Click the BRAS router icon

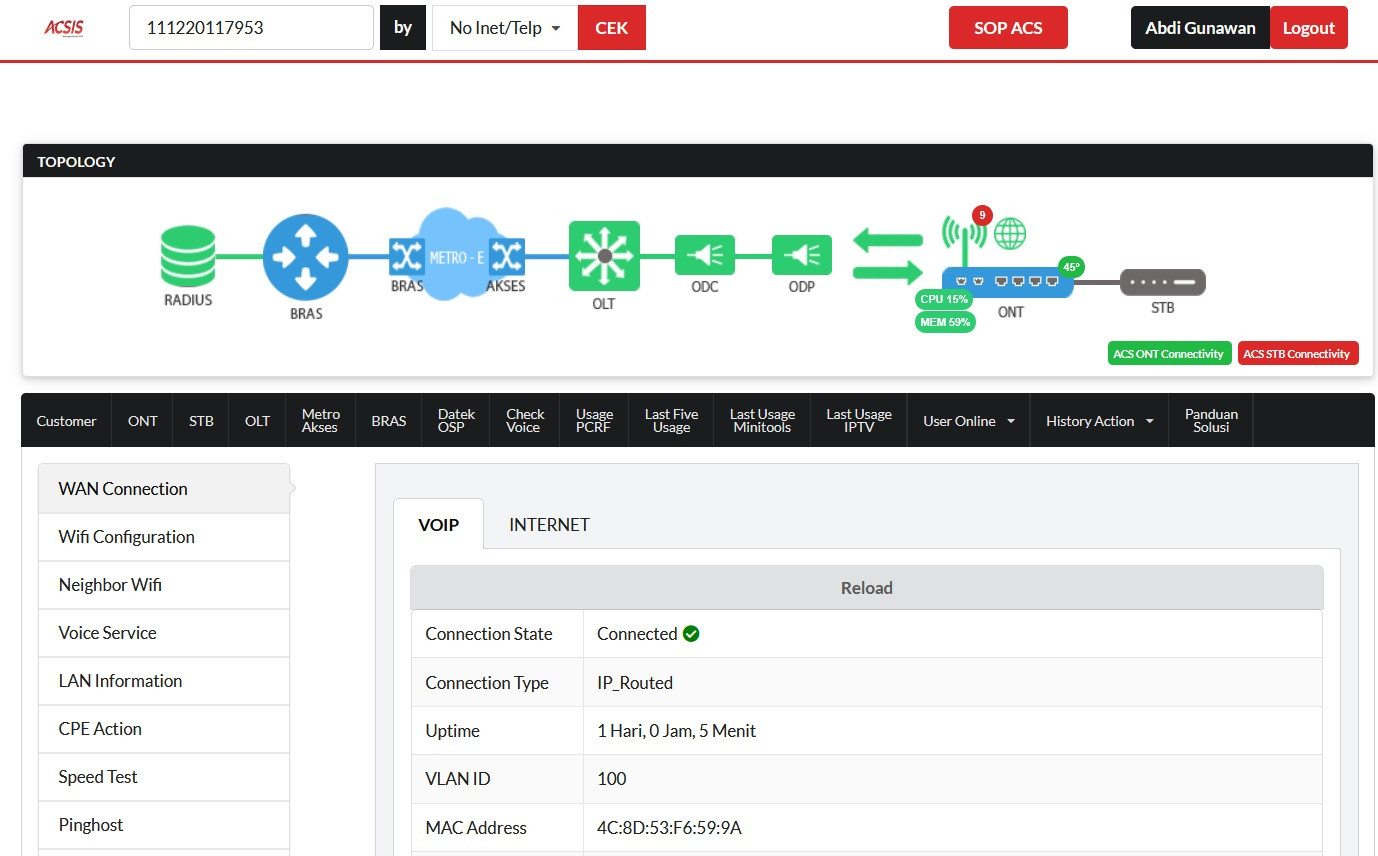(305, 257)
